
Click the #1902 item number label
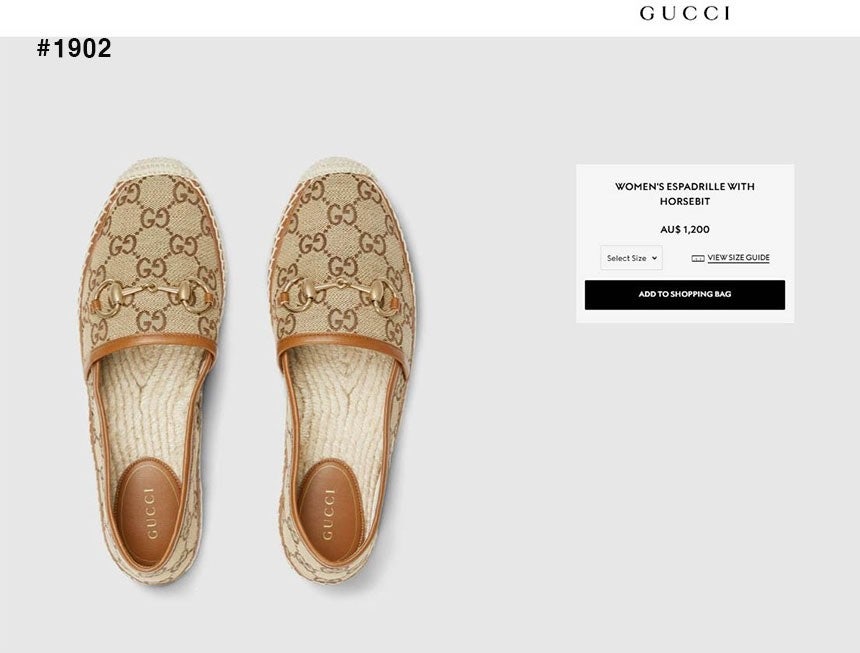pyautogui.click(x=74, y=49)
